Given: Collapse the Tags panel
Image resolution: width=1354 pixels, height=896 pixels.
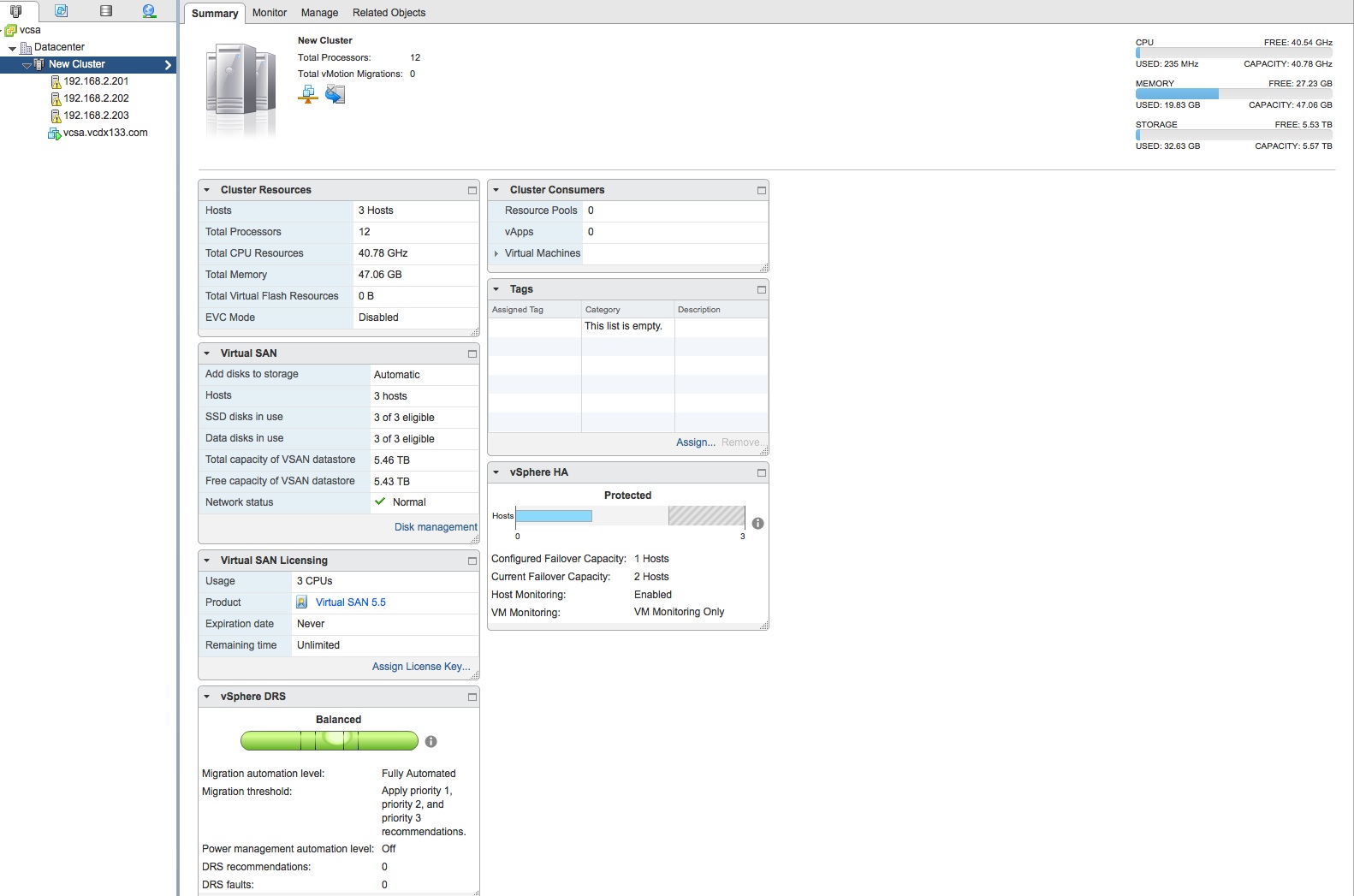Looking at the screenshot, I should (x=496, y=289).
